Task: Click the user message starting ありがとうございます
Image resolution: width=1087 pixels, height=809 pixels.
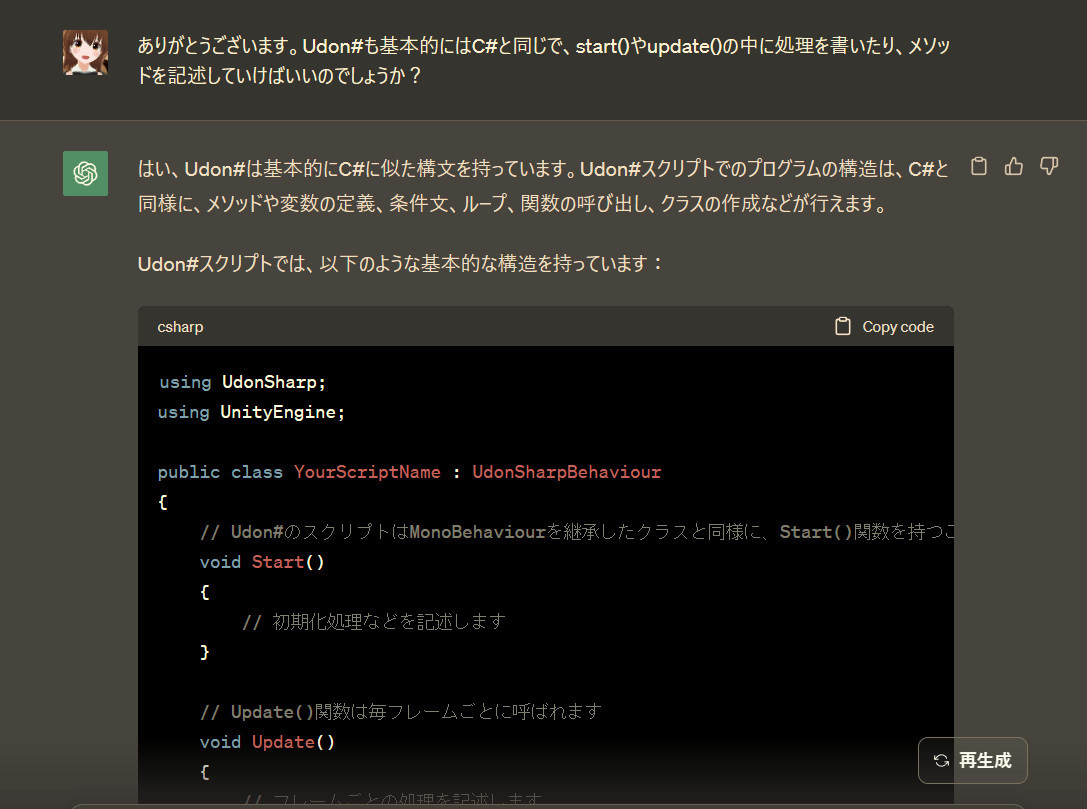Action: point(544,60)
